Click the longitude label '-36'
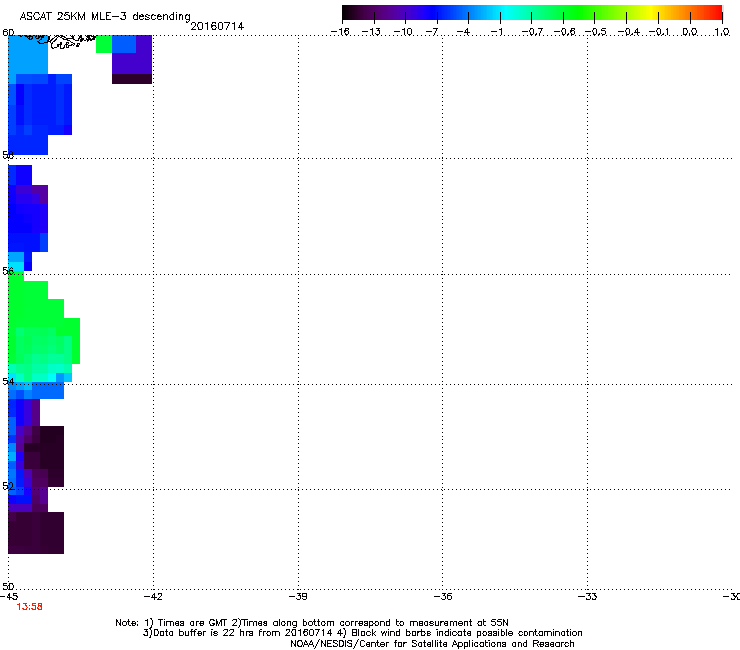This screenshot has width=740, height=650. tap(442, 597)
